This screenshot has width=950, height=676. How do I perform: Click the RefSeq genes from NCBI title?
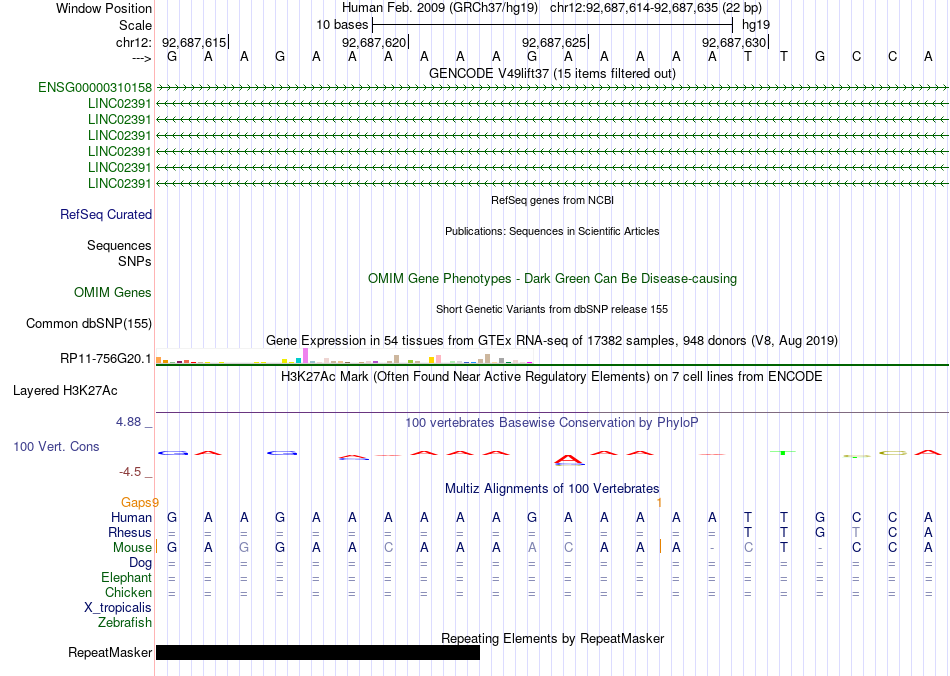pos(553,200)
